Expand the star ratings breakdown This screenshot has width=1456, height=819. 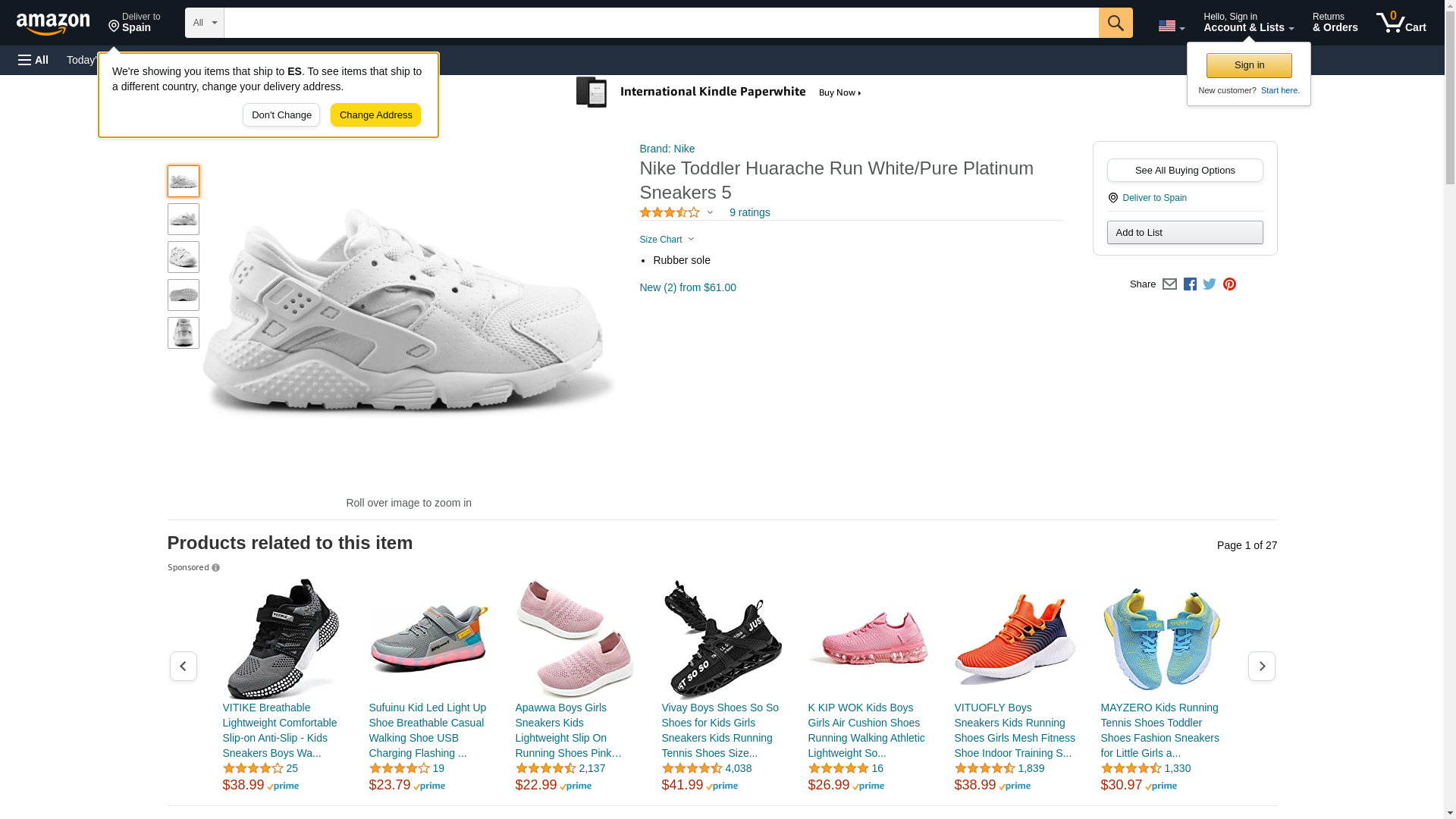point(676,213)
